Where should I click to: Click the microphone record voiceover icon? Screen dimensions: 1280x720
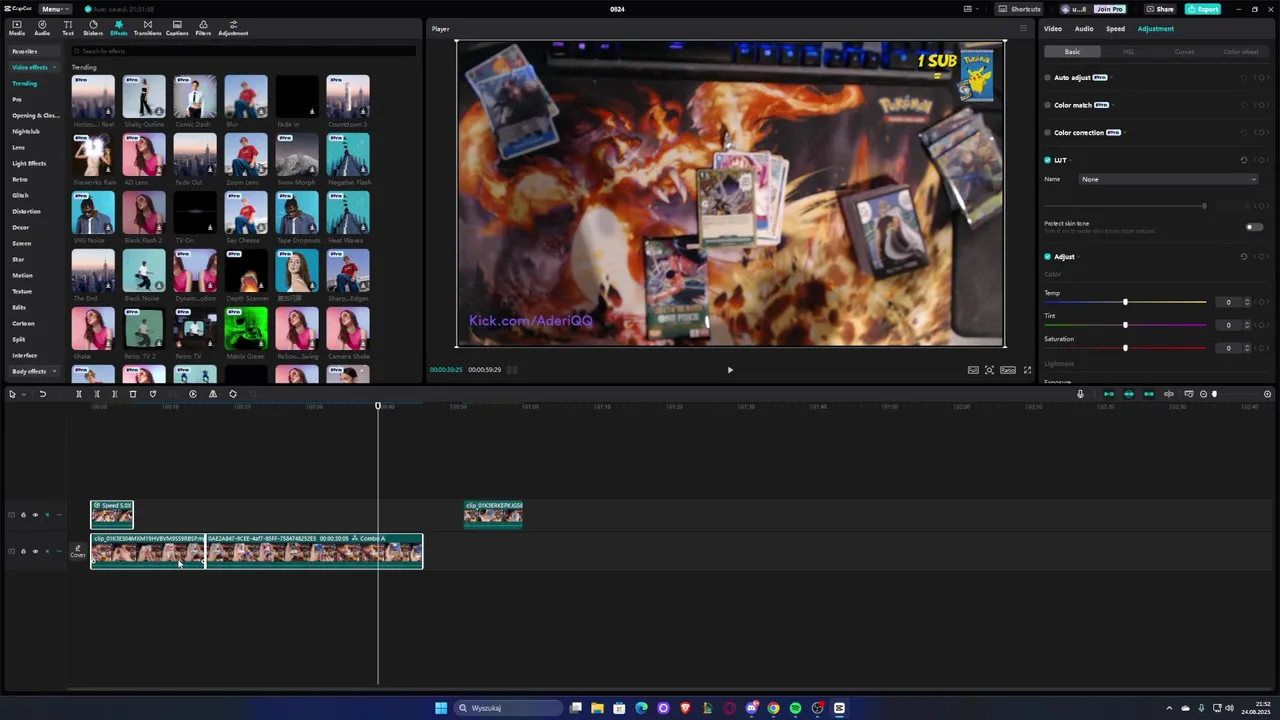pyautogui.click(x=1080, y=394)
